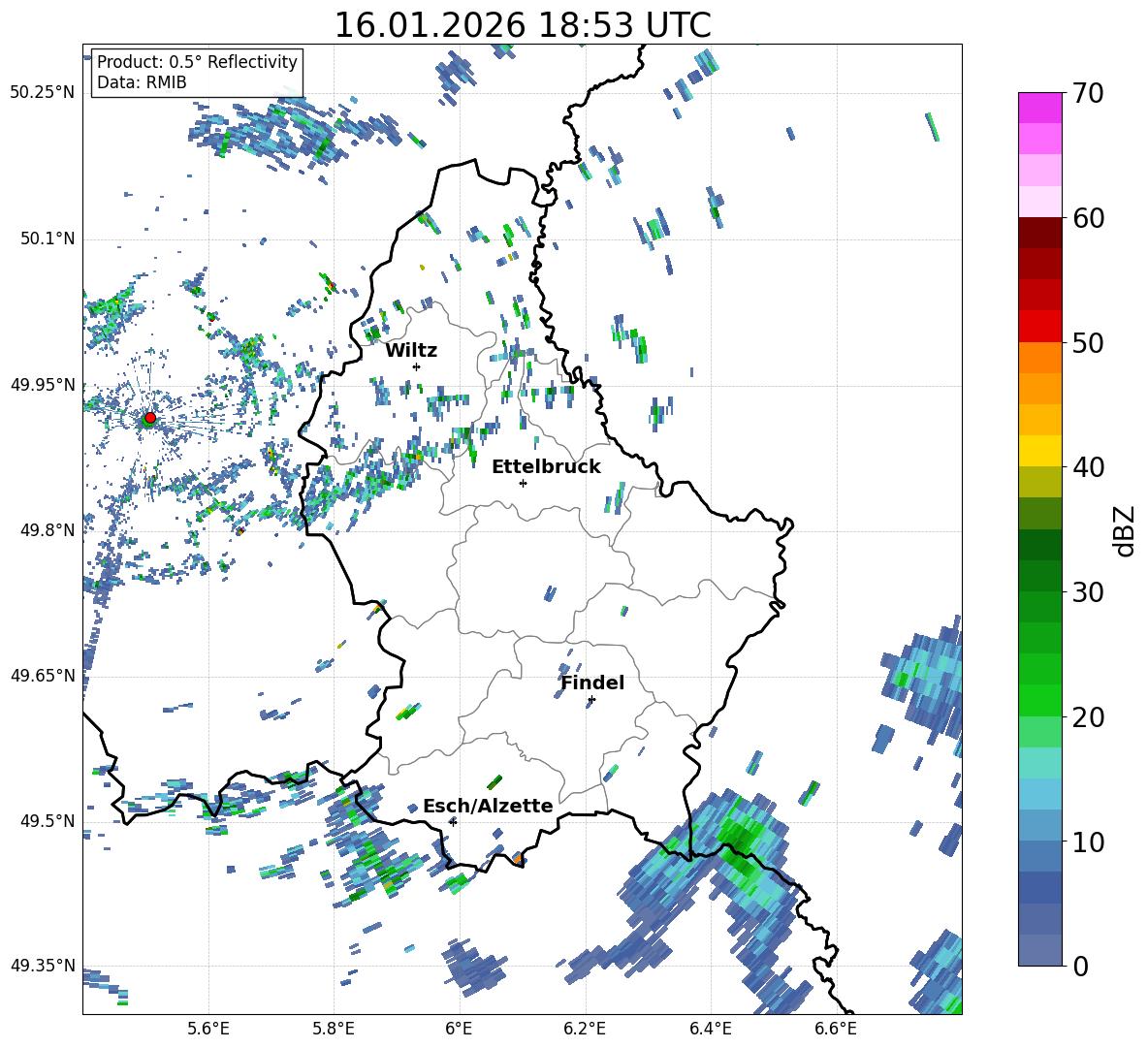Screen dimensions: 1148x1048
Task: Click the 40 value on colorbar
Action: coord(1088,467)
